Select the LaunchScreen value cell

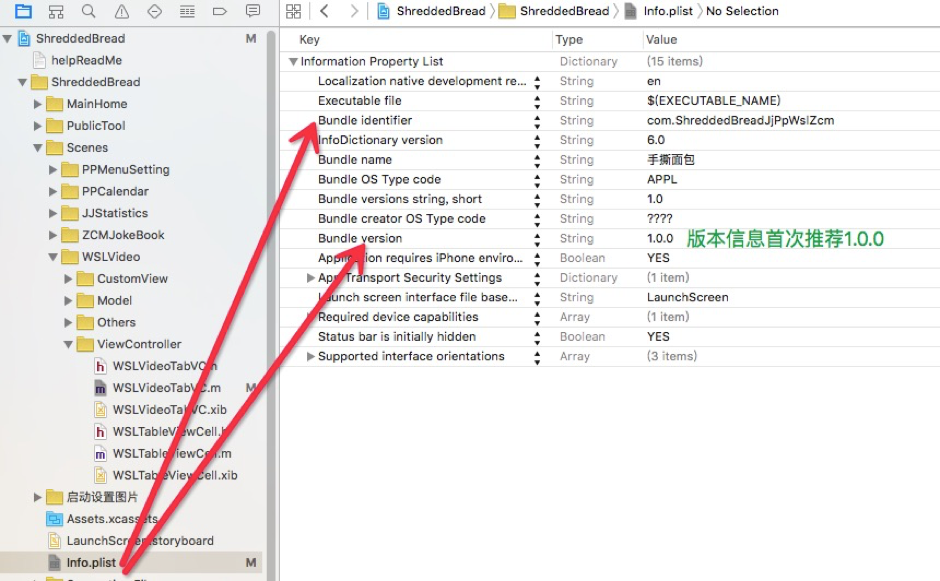point(688,297)
